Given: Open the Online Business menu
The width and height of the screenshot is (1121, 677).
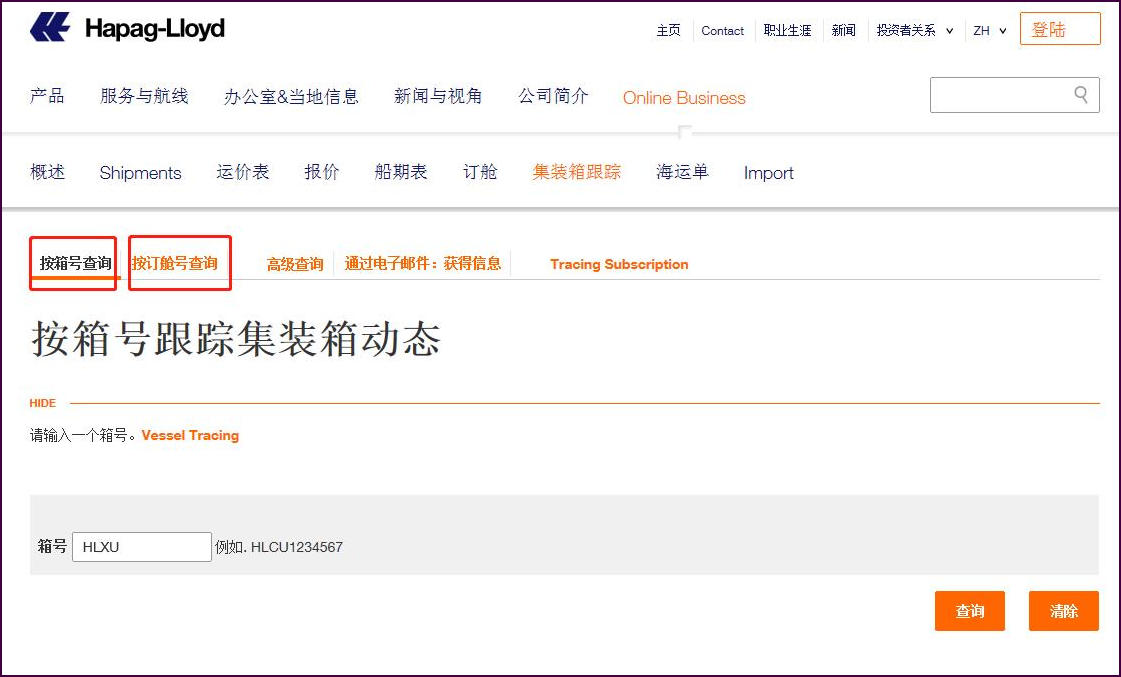Looking at the screenshot, I should pyautogui.click(x=684, y=98).
